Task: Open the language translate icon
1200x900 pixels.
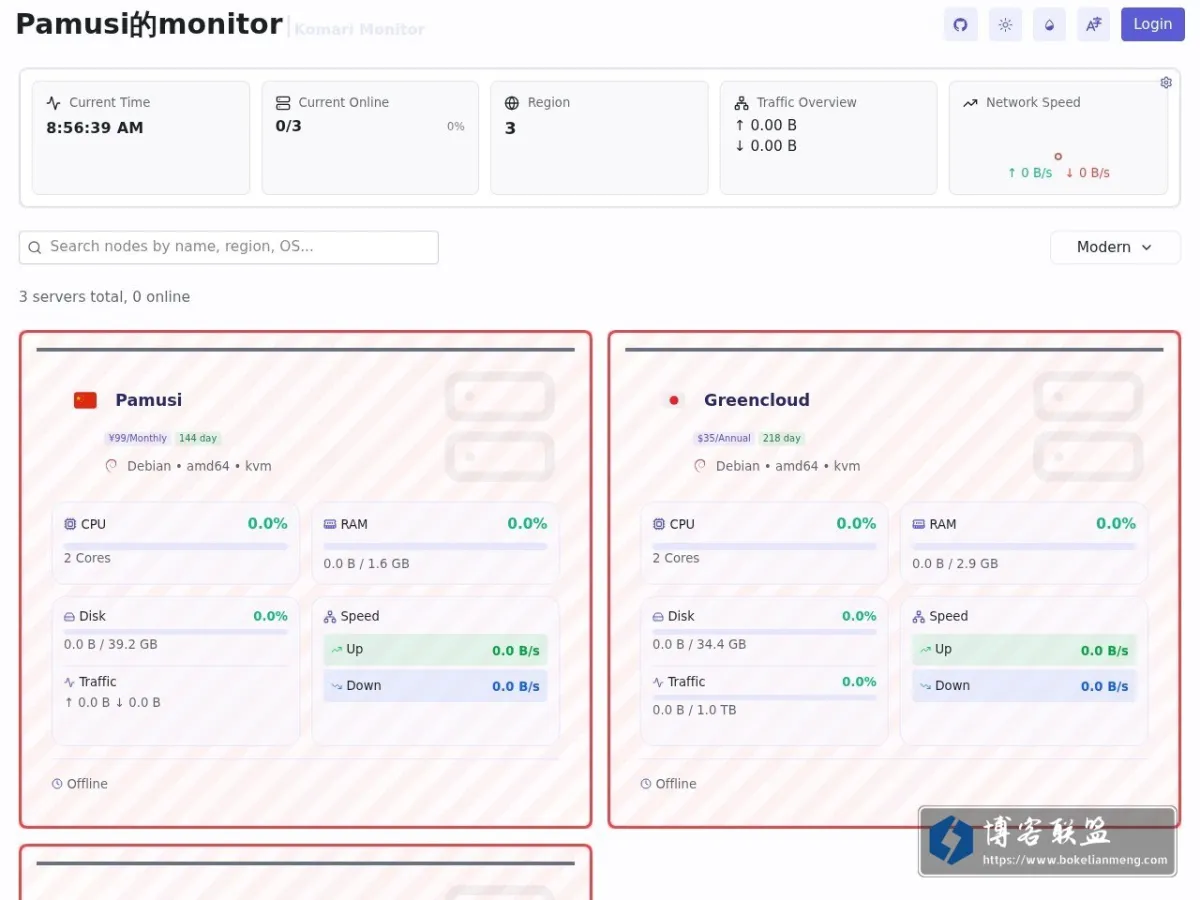Action: click(1093, 25)
